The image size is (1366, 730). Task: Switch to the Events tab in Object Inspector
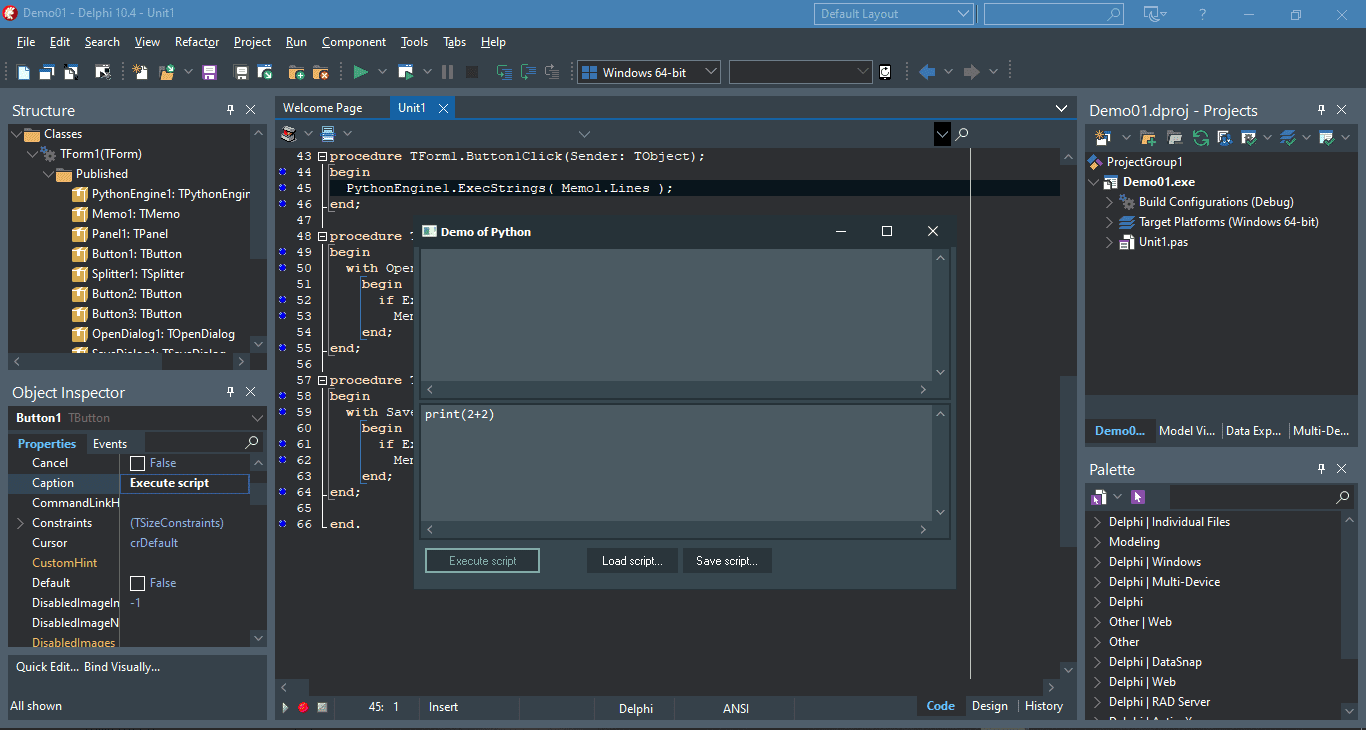point(111,443)
